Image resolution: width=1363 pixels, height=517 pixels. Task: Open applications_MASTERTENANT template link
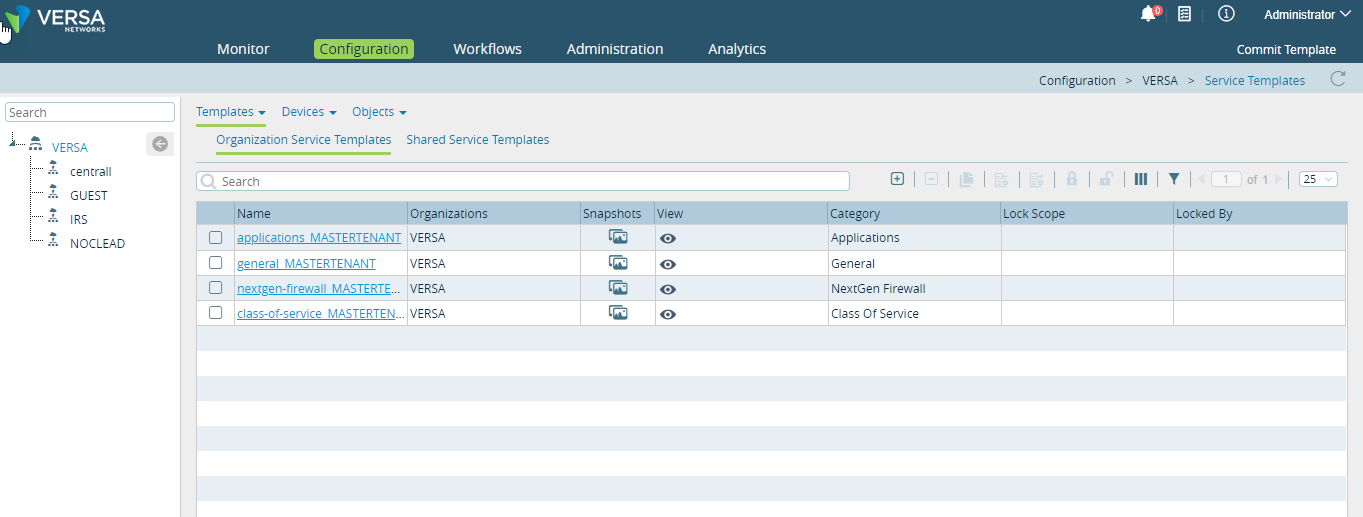[319, 238]
